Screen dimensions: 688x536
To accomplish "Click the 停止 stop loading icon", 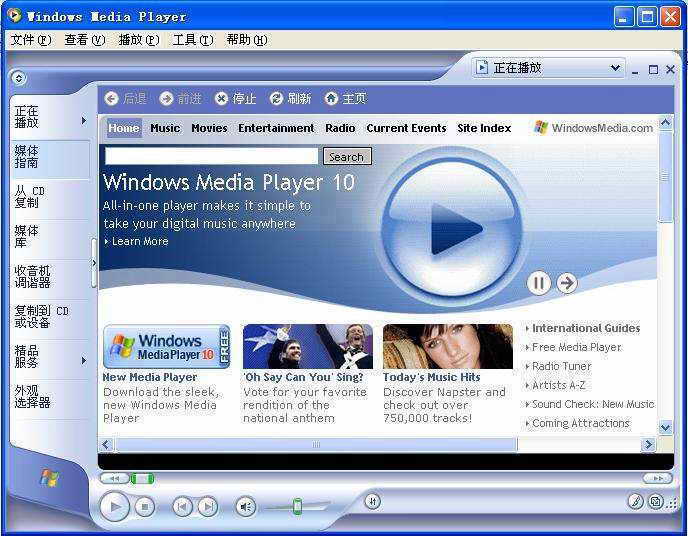I will click(222, 98).
